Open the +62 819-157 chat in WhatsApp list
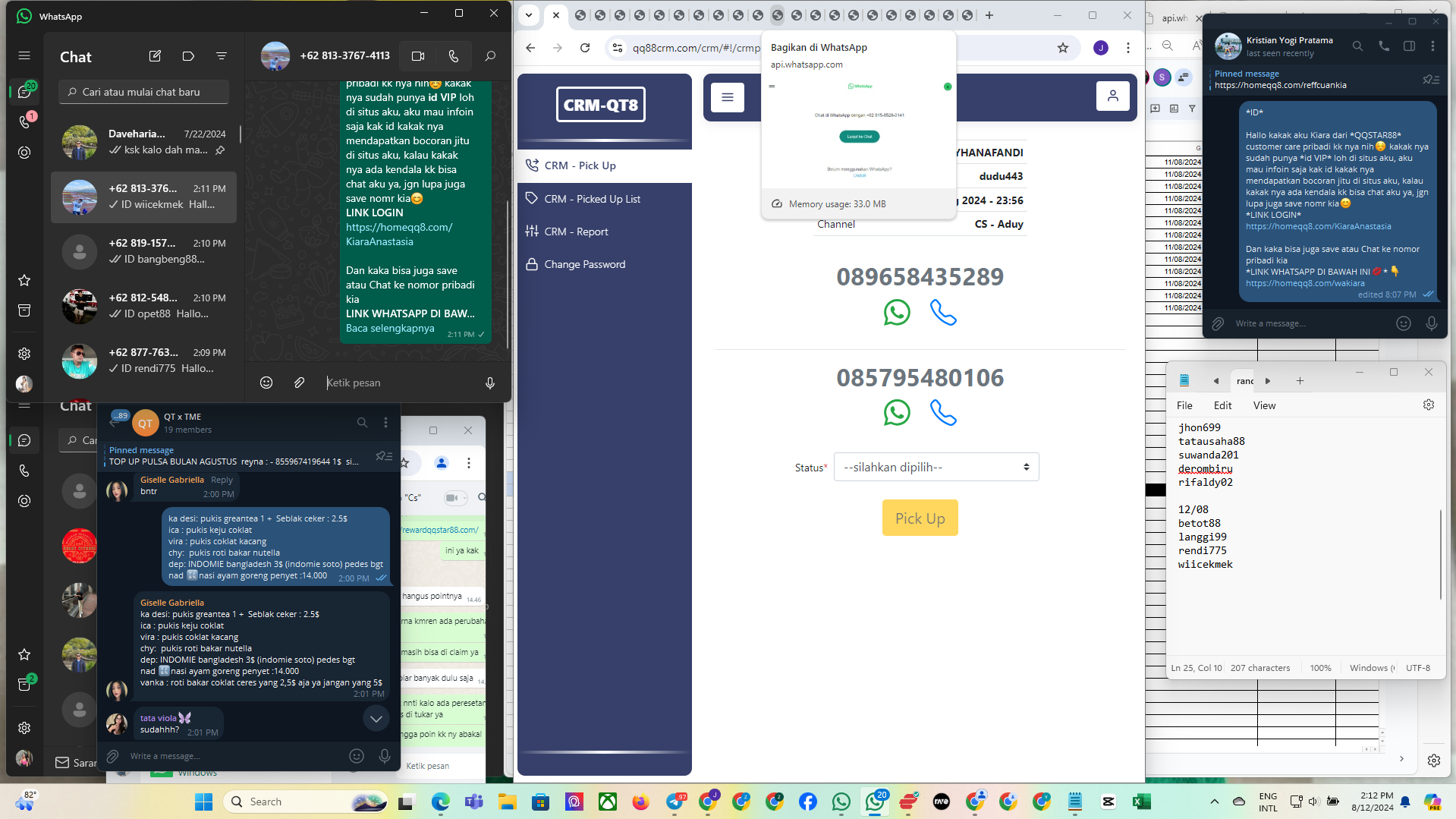Viewport: 1456px width, 819px height. [x=144, y=251]
